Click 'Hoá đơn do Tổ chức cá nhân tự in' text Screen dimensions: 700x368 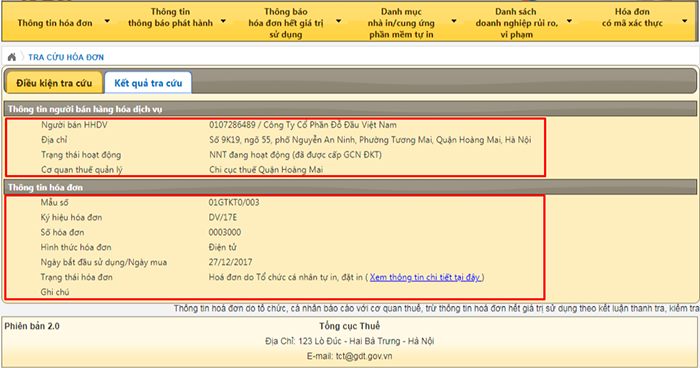(x=286, y=277)
